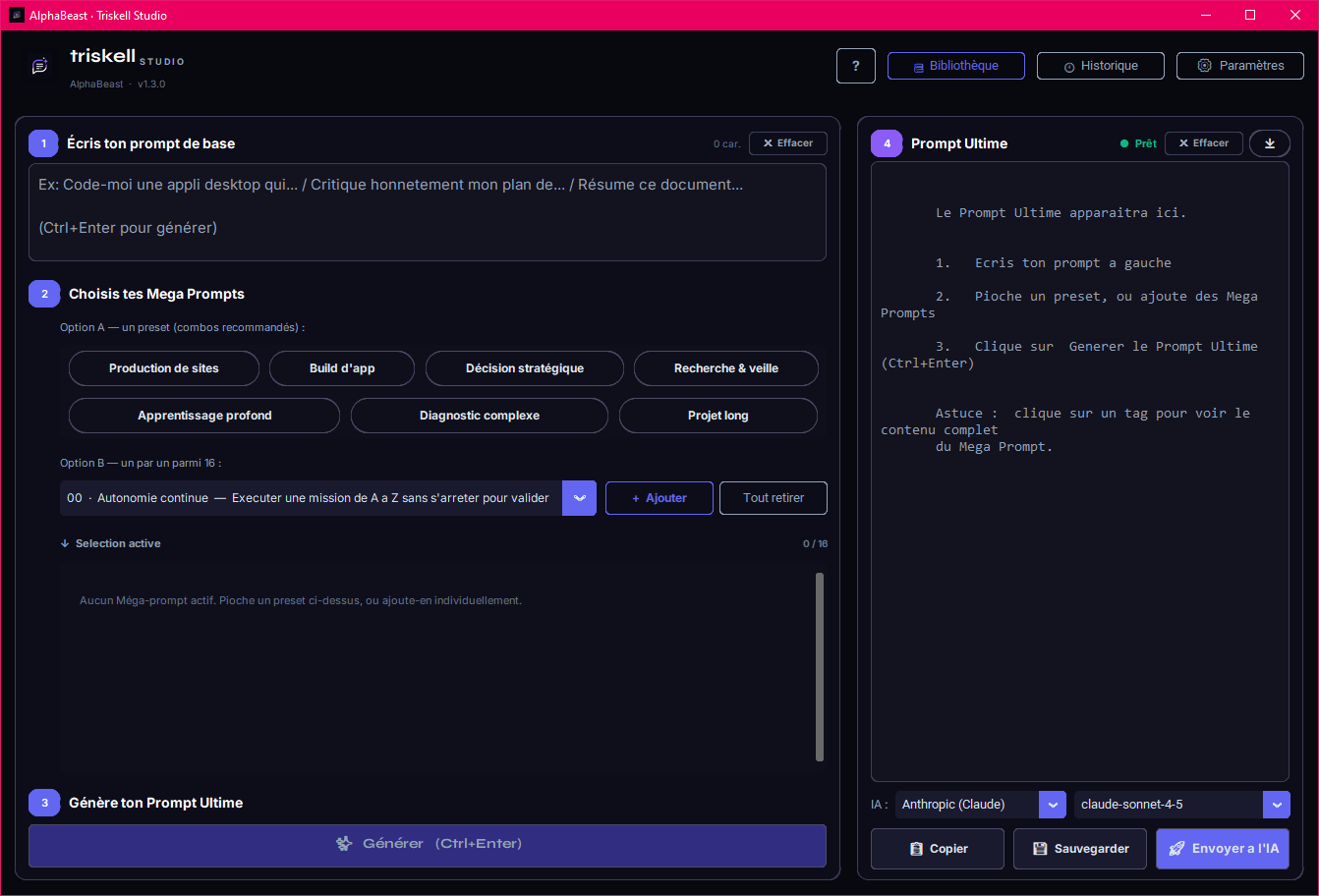
Task: Click Générer (Ctrl+Enter) button
Action: coord(428,846)
